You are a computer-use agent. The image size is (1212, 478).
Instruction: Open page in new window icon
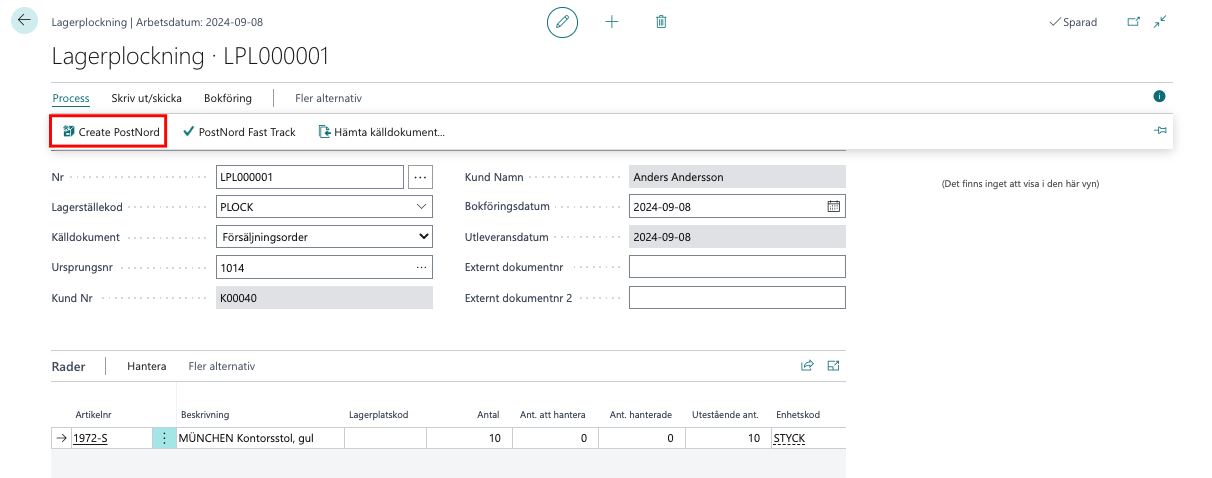click(x=1133, y=22)
